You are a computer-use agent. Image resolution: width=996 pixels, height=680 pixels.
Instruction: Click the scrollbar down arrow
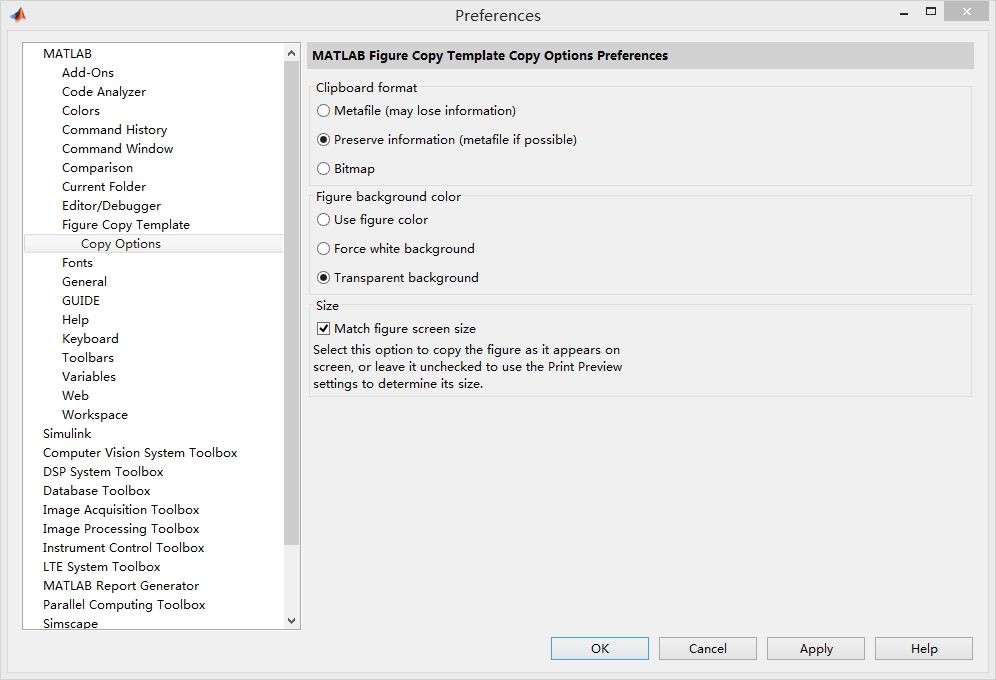(x=291, y=620)
